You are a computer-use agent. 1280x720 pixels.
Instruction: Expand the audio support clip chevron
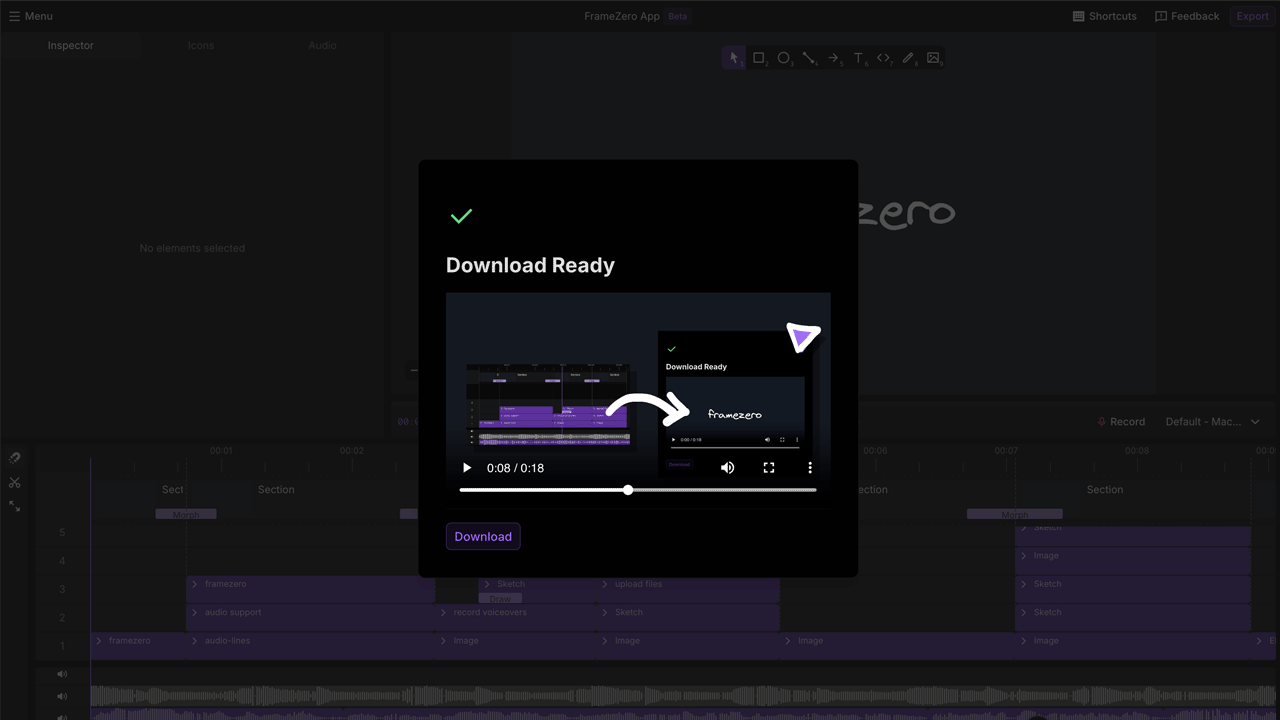195,612
